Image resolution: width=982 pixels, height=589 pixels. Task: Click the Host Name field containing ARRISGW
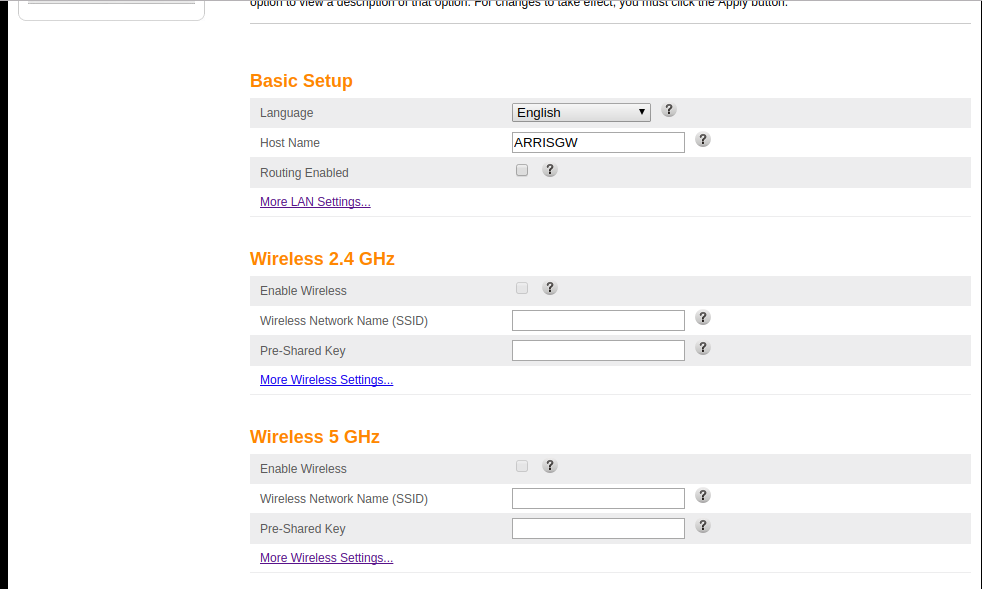[x=598, y=143]
